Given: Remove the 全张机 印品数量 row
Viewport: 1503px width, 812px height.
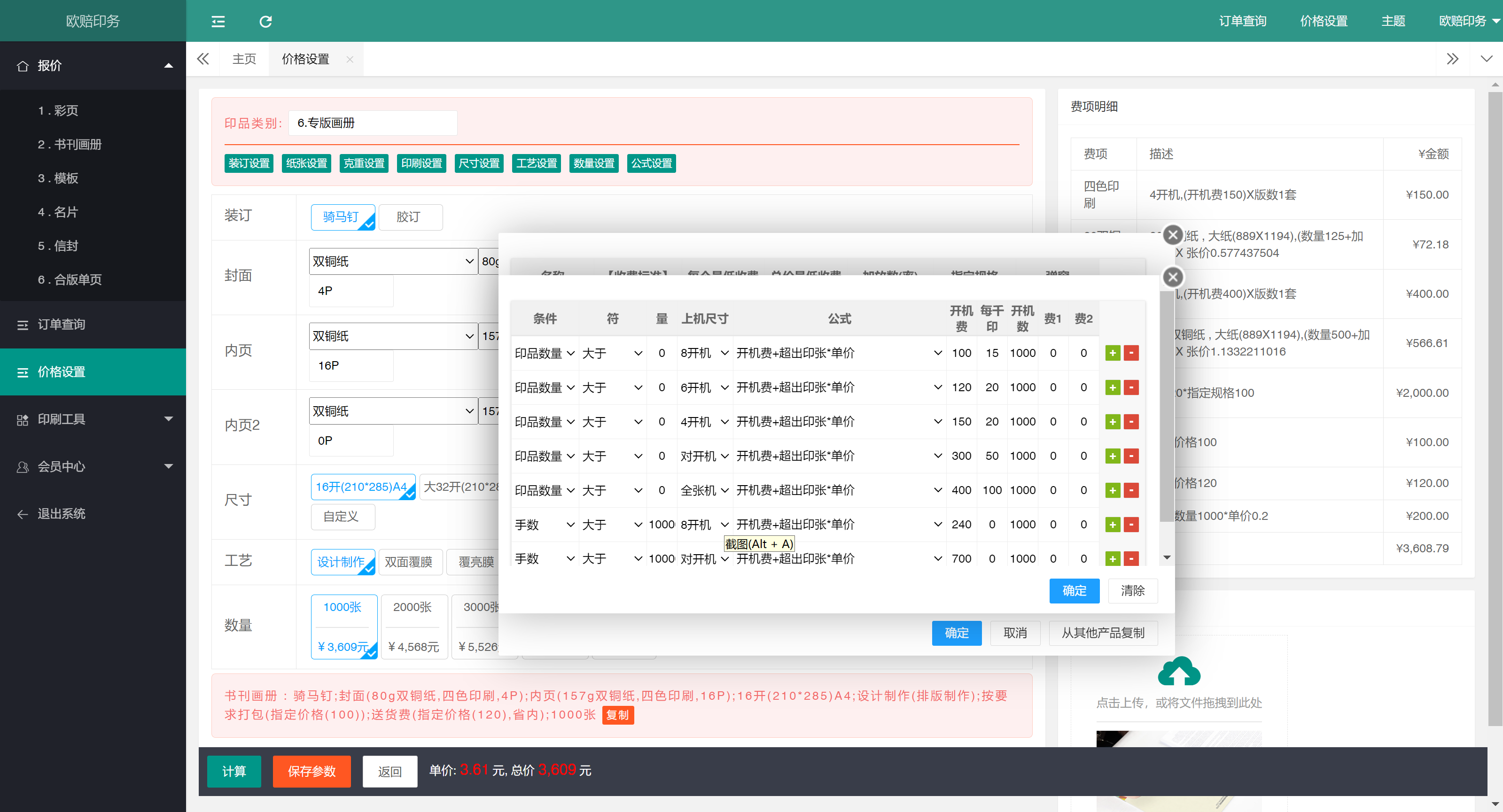Looking at the screenshot, I should pyautogui.click(x=1131, y=490).
